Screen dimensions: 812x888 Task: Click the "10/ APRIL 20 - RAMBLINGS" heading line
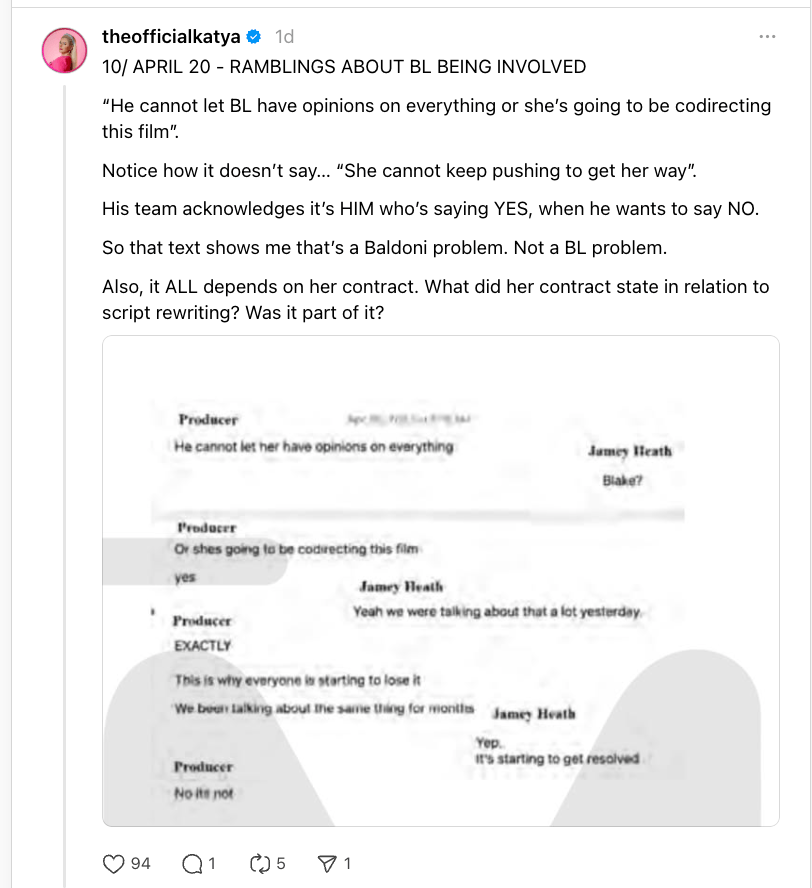[x=344, y=67]
